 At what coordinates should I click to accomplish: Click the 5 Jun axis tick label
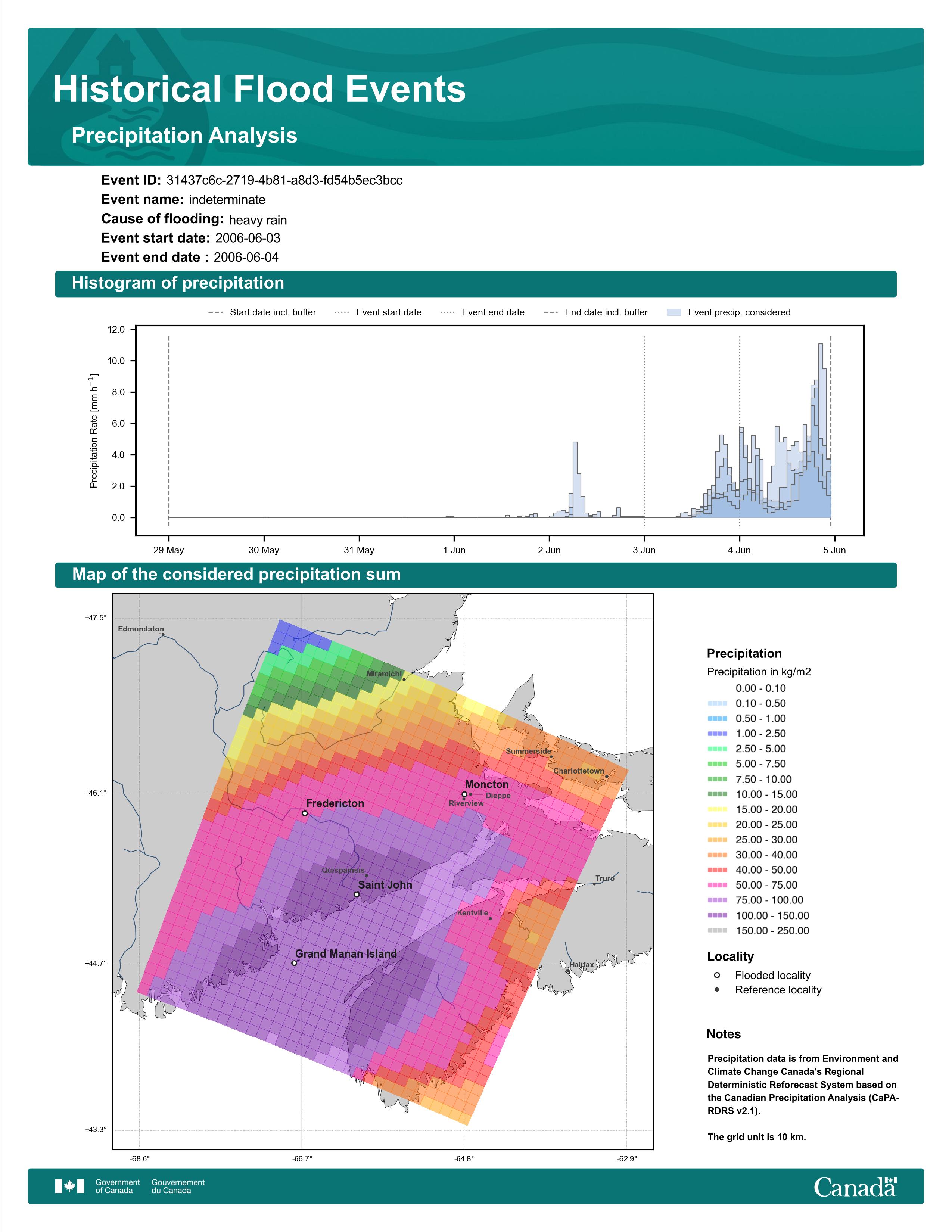click(835, 551)
